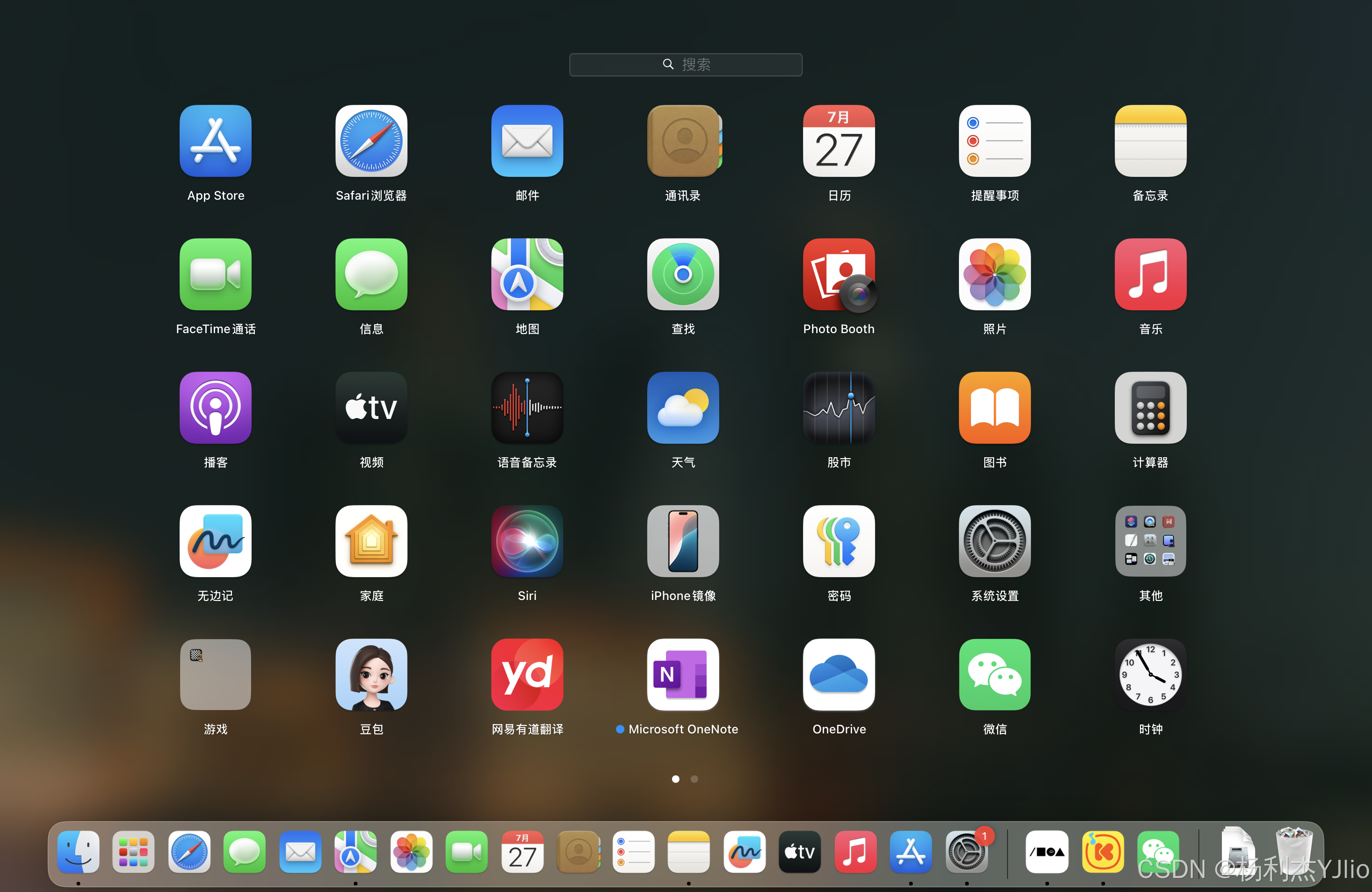Open 通讯录 contacts app in Launchpad
The width and height of the screenshot is (1372, 892).
(x=684, y=141)
